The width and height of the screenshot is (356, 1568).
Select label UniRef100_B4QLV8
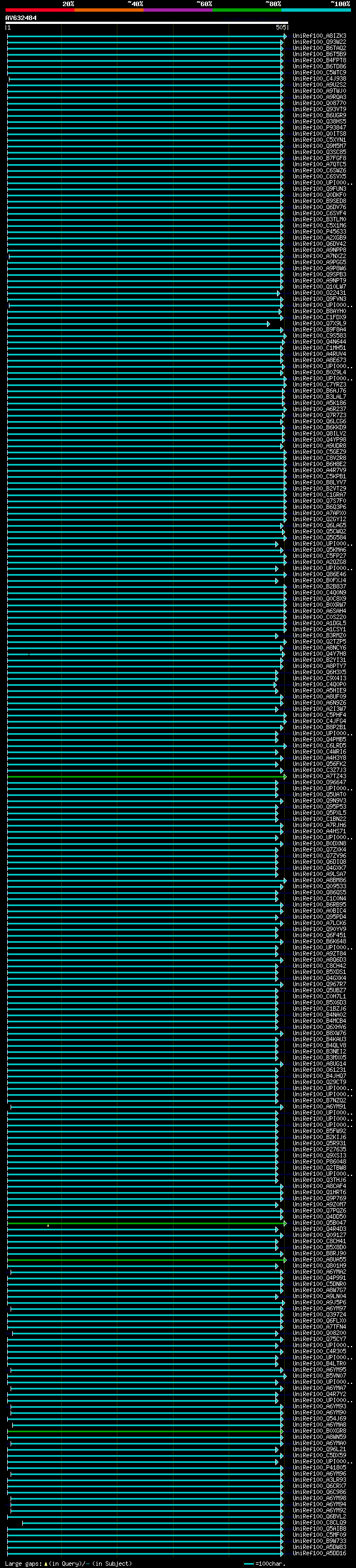[319, 1045]
